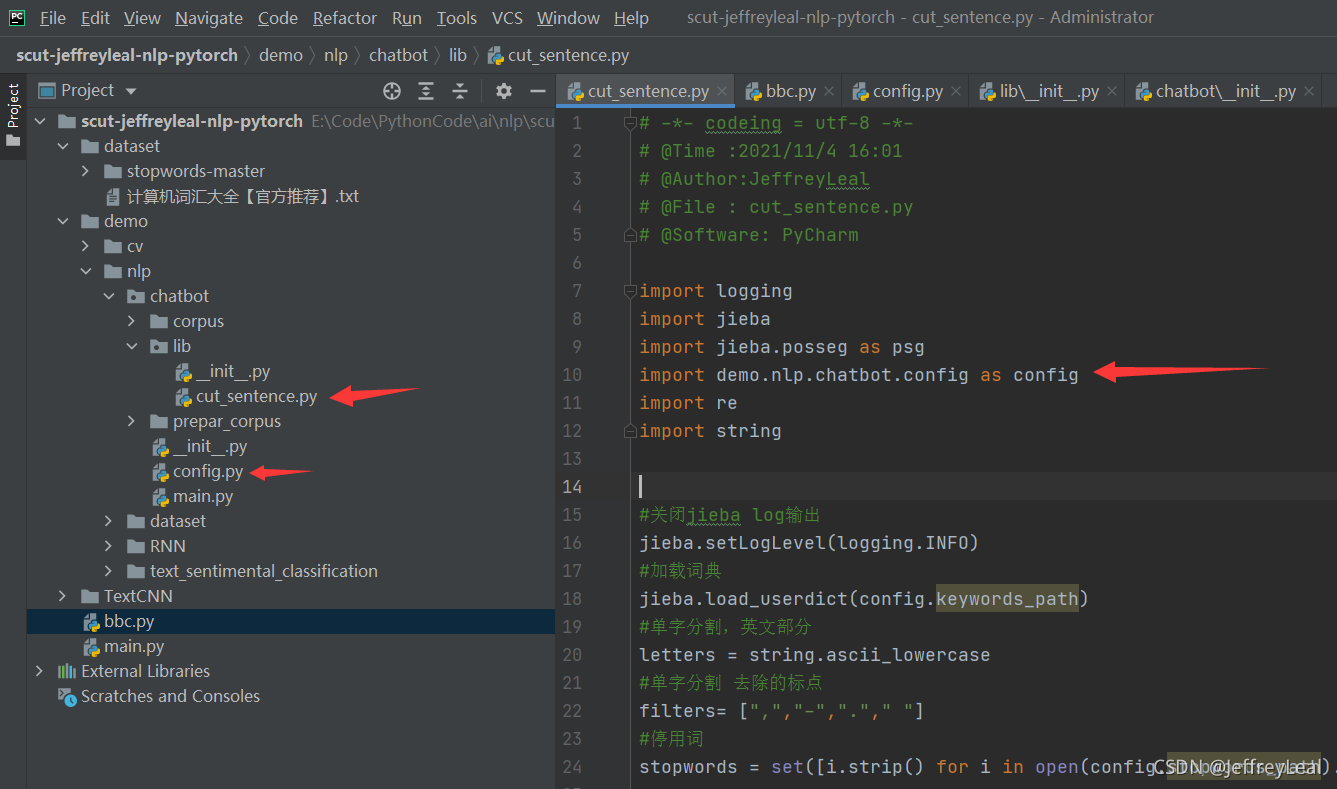Select the 计算机词汇大全 txt file in tree
1337x789 pixels.
click(x=242, y=196)
